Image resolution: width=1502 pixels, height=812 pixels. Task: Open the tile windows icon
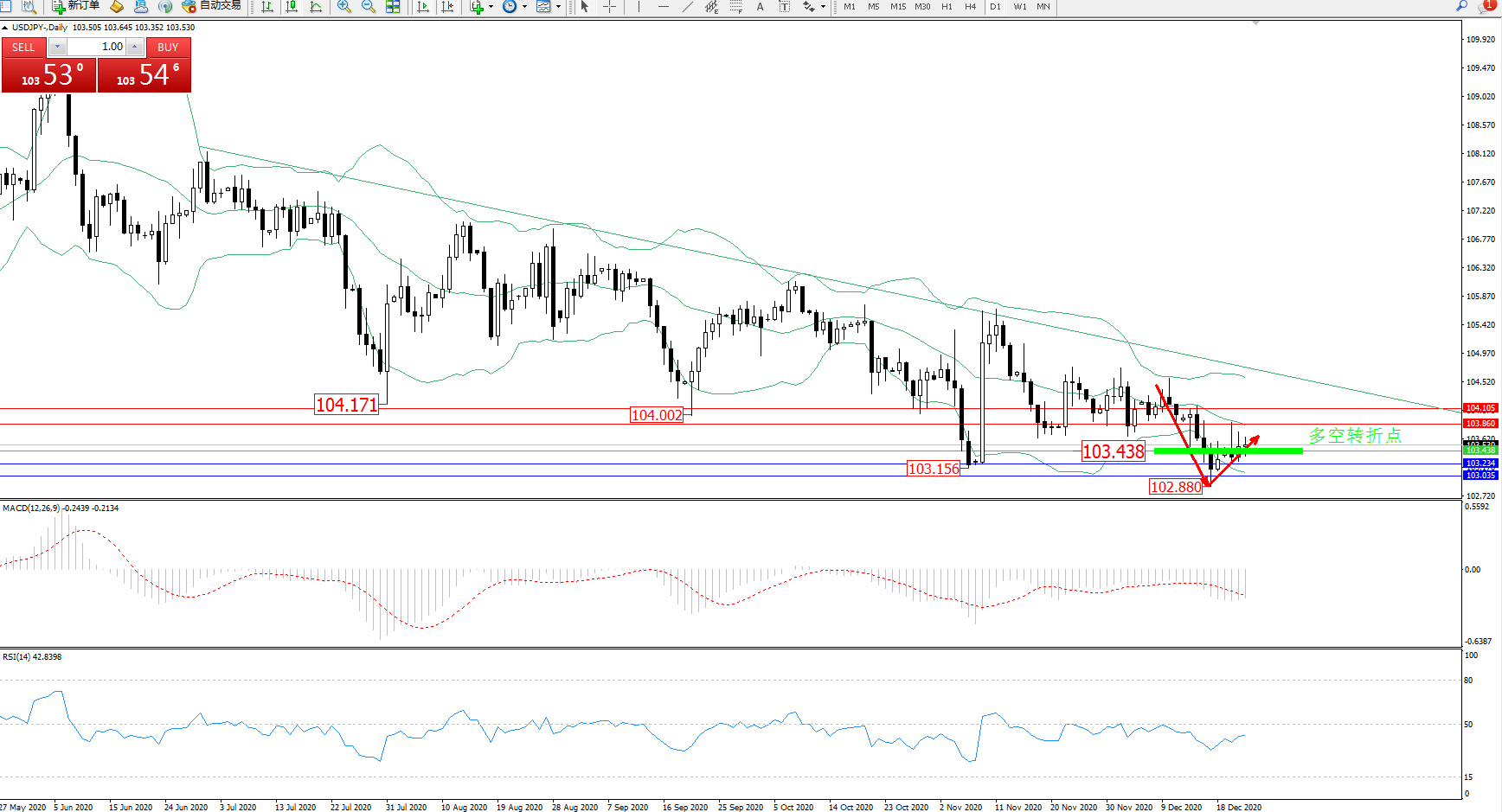coord(393,7)
